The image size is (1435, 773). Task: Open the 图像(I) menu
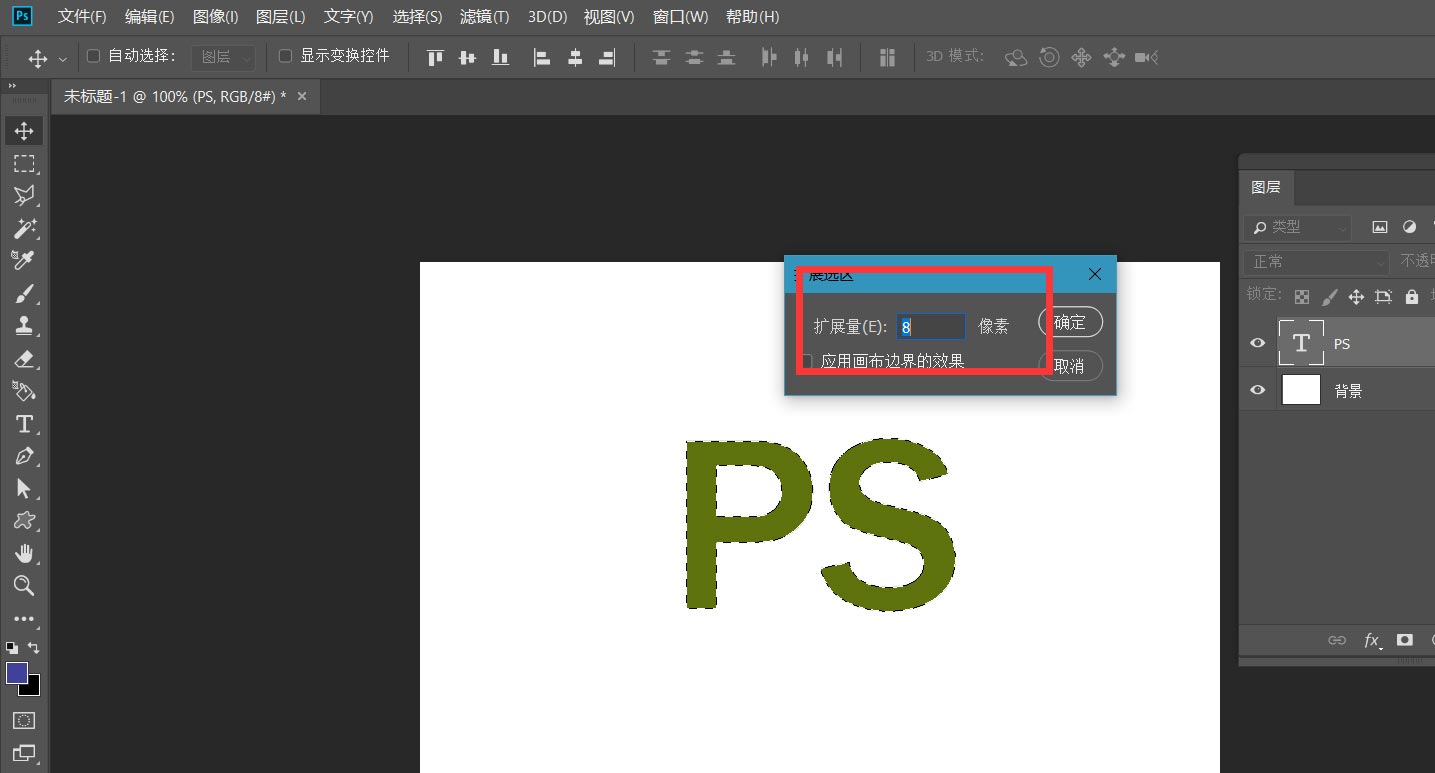[x=215, y=17]
